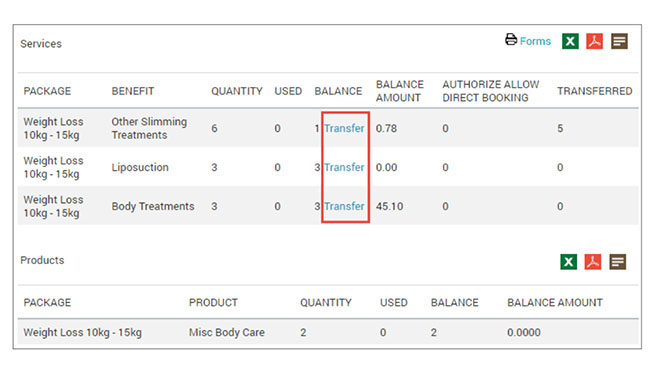
Task: Click the QUANTITY header in Services table
Action: [x=237, y=91]
